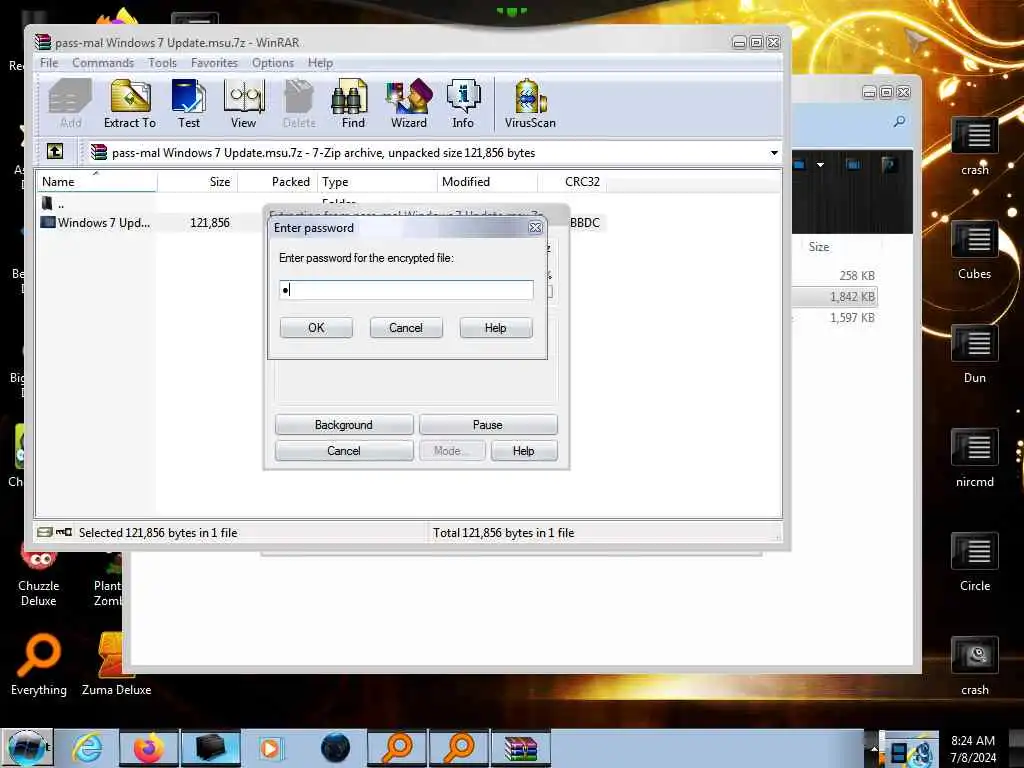
Task: Click the Extract To toolbar icon
Action: [x=130, y=104]
